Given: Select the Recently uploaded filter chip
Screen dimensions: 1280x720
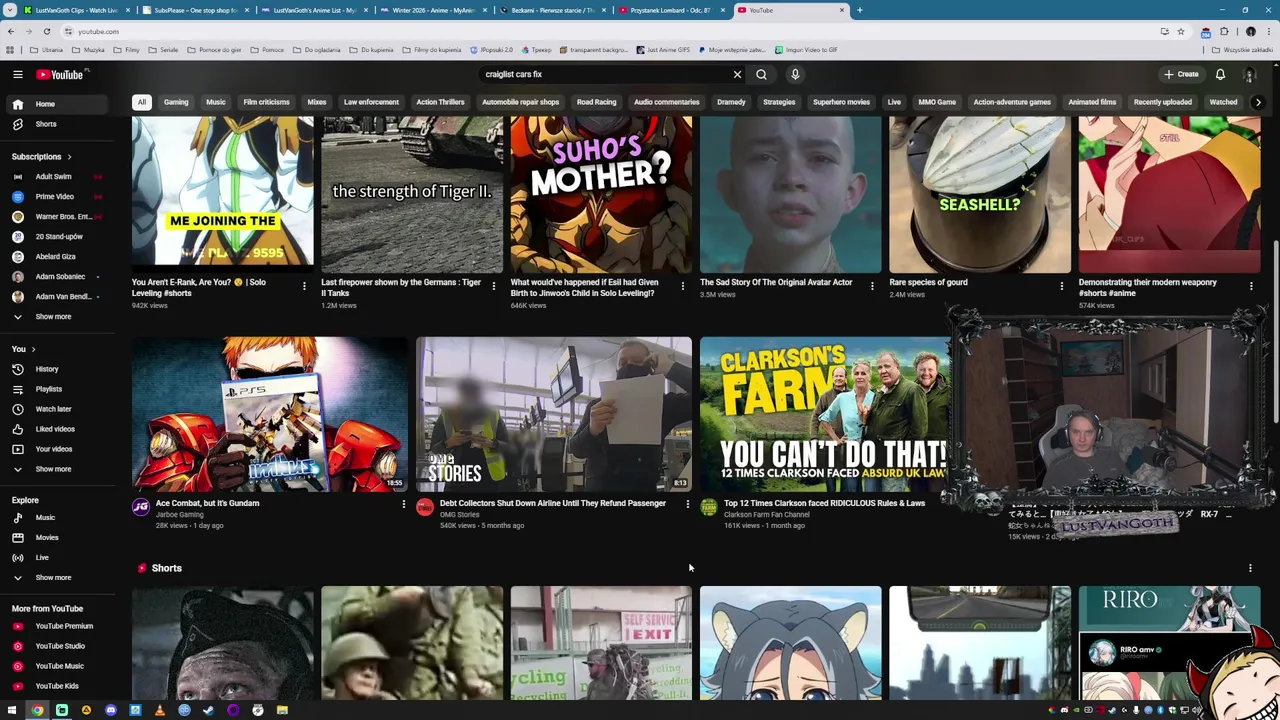Looking at the screenshot, I should pos(1163,102).
